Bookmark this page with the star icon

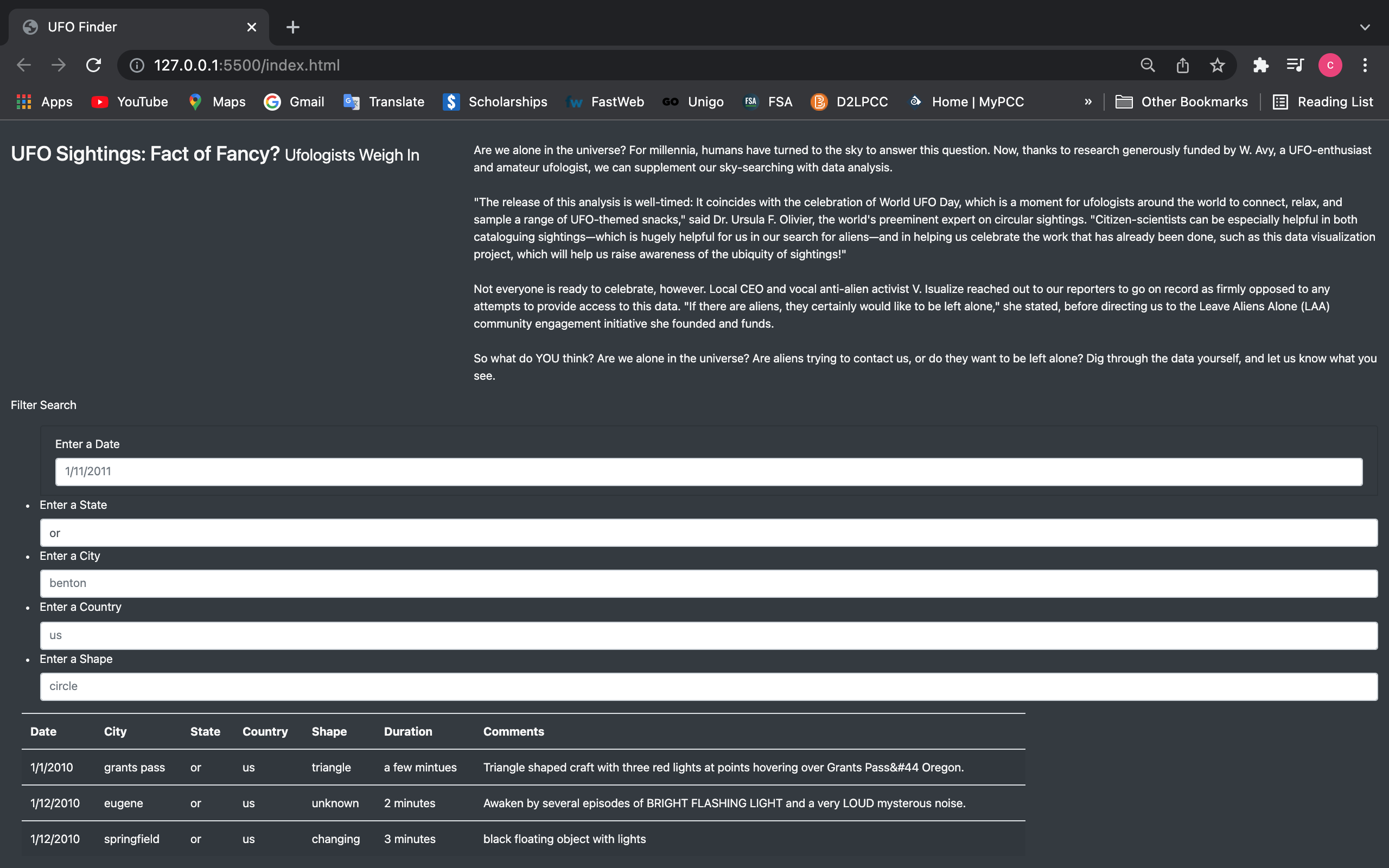click(1218, 65)
